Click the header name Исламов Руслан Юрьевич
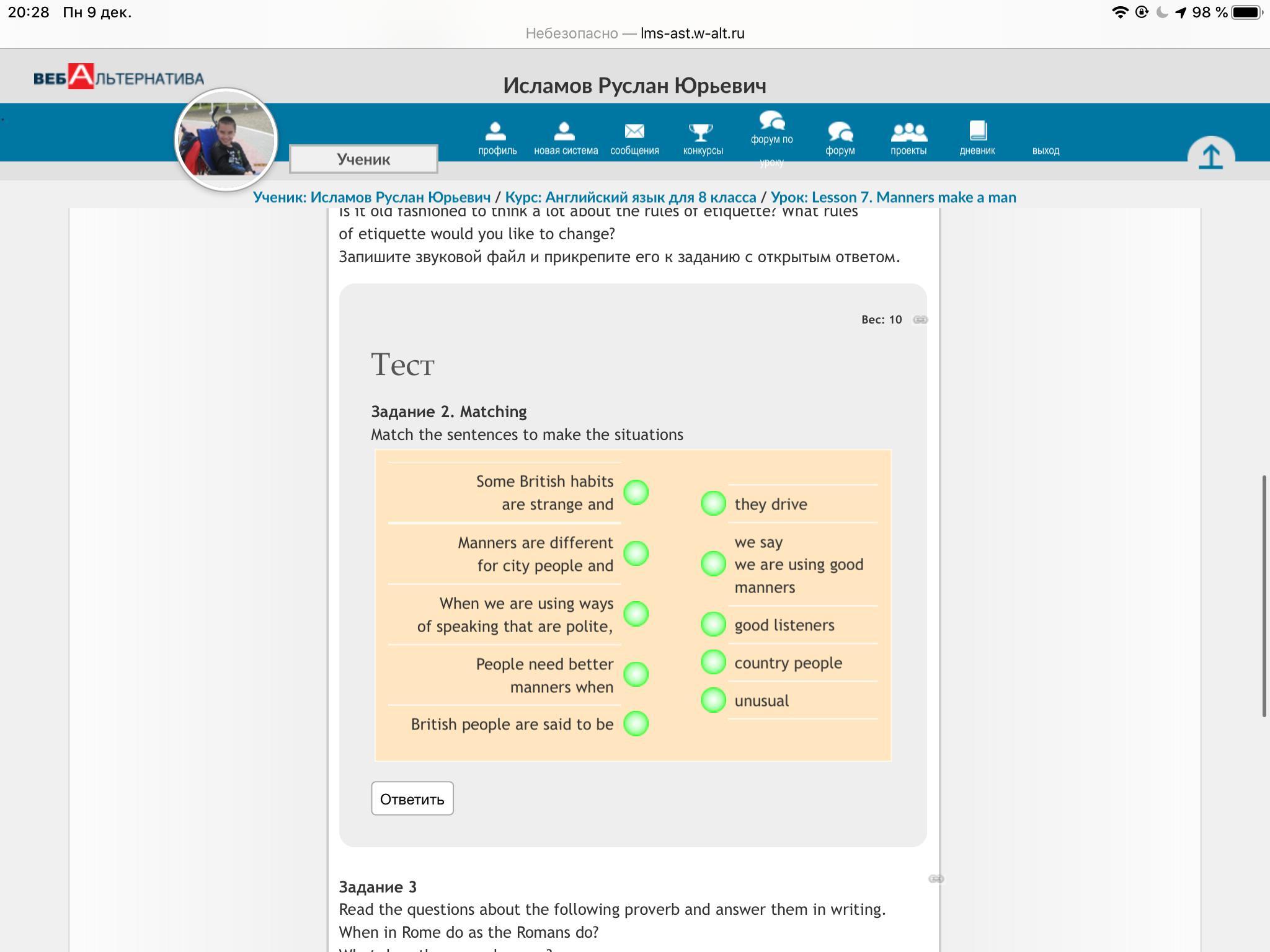 635,86
